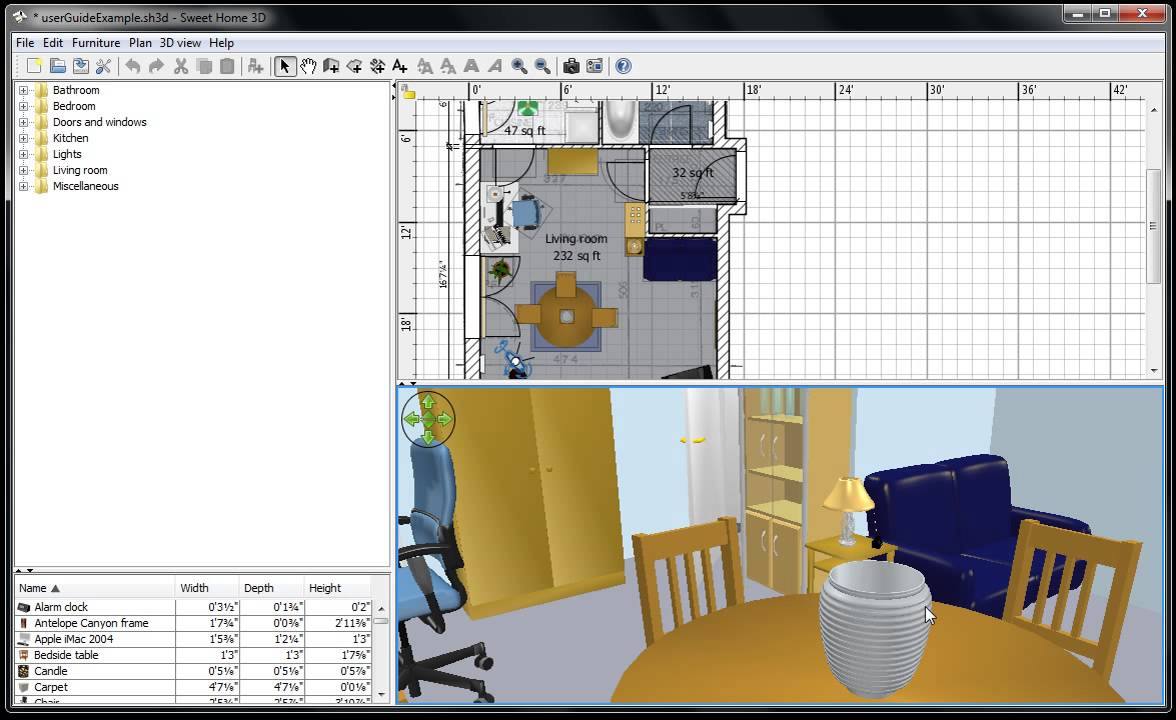Open preferences with the tools icon
This screenshot has height=720, width=1176.
point(104,66)
